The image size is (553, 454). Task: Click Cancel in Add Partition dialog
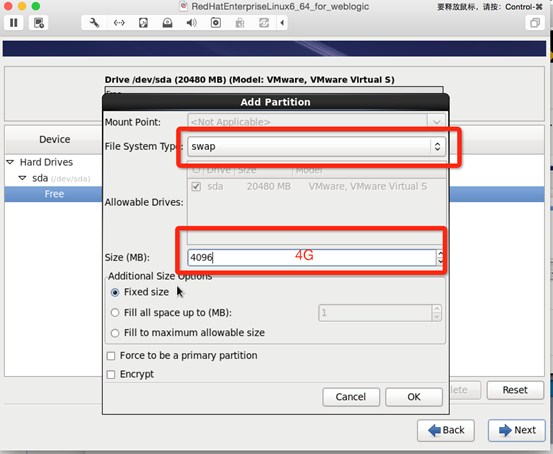[351, 397]
